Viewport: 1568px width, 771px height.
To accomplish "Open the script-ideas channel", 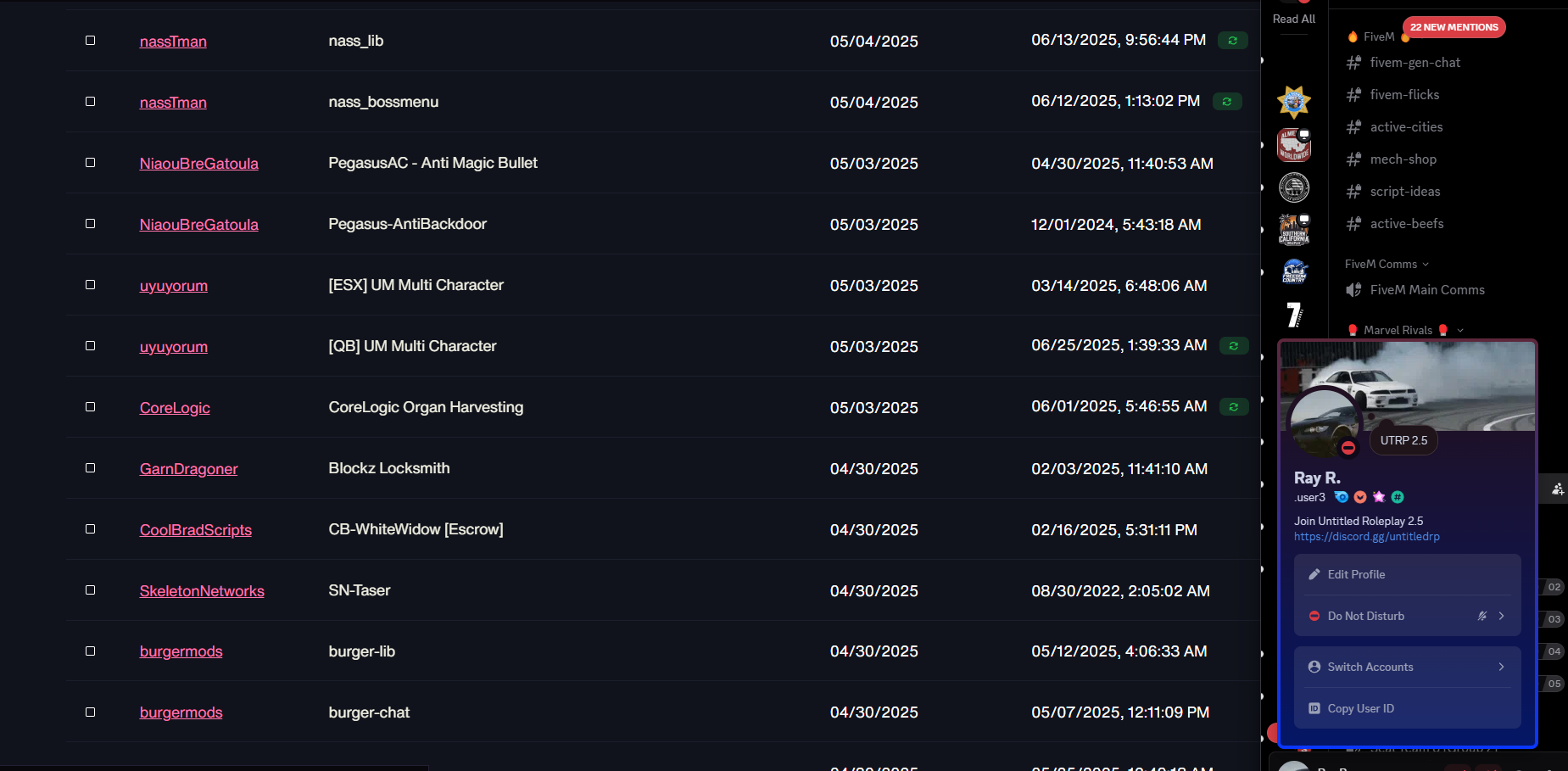I will (1405, 192).
